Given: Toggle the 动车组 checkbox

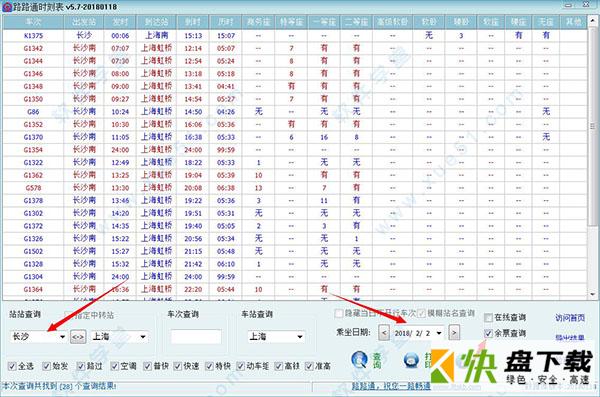Looking at the screenshot, I should point(240,366).
